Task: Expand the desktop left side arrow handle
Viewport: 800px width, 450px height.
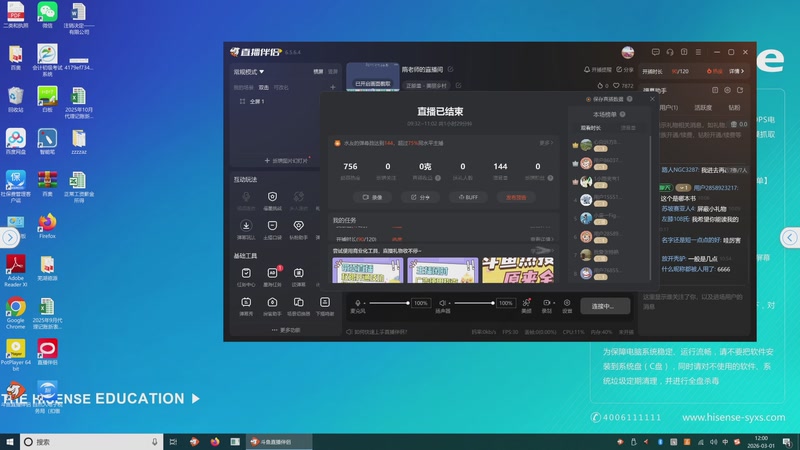Action: (9, 237)
